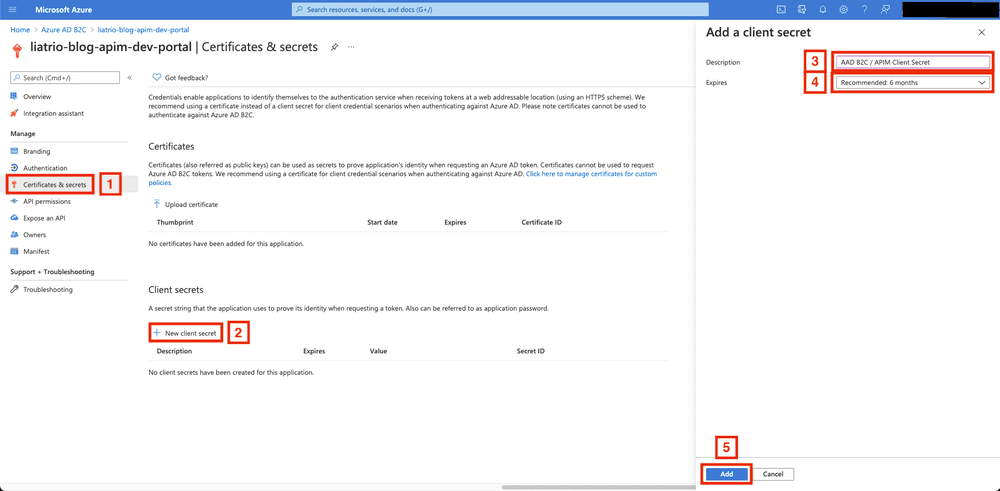Open the Azure portal hamburger menu
The image size is (1000, 491).
point(13,10)
